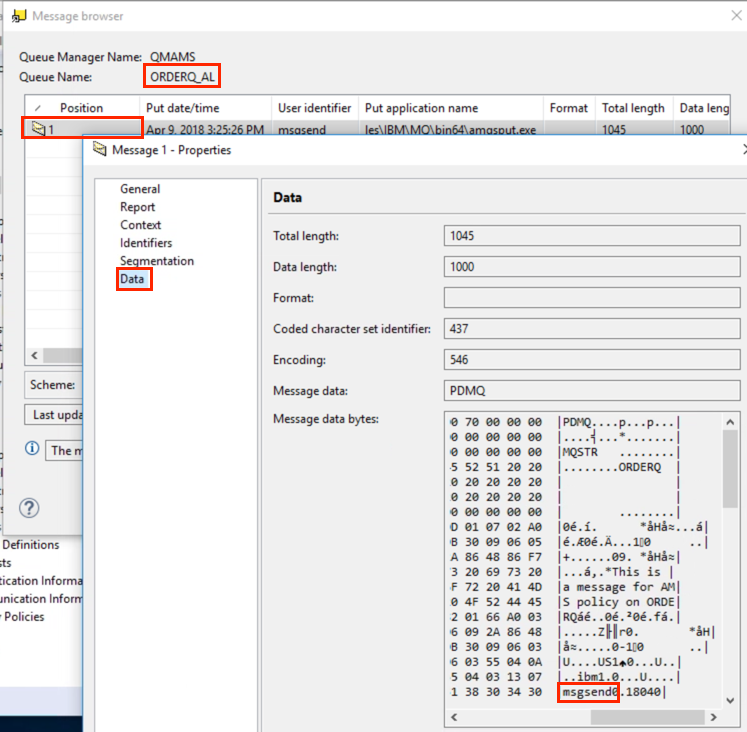Click the amqsput.exe application name cell

pos(451,129)
